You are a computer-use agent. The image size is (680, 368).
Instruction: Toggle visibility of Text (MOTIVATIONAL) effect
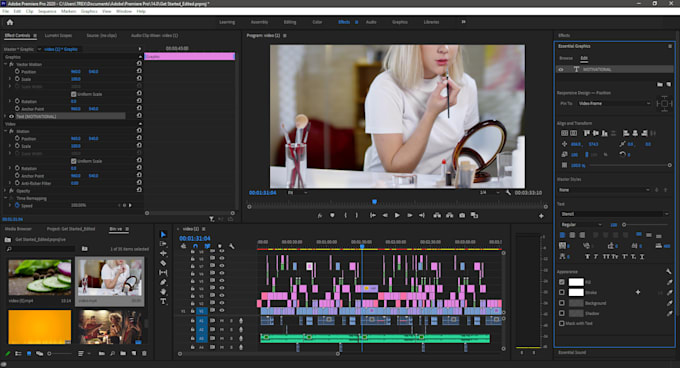11,116
